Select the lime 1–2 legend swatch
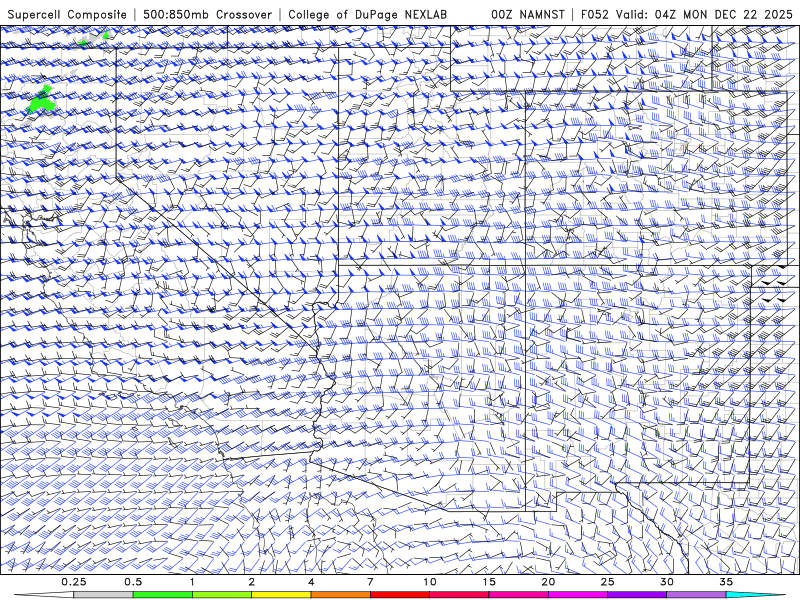The width and height of the screenshot is (800, 600). (222, 595)
